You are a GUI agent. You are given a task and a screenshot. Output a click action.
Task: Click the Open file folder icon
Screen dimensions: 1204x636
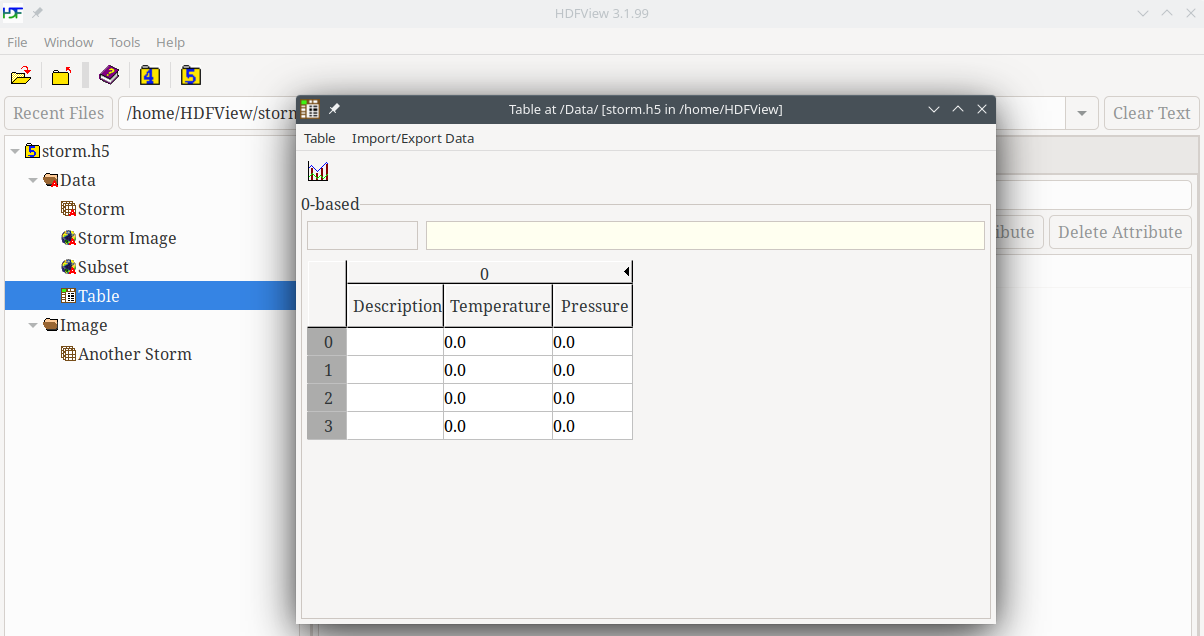20,76
